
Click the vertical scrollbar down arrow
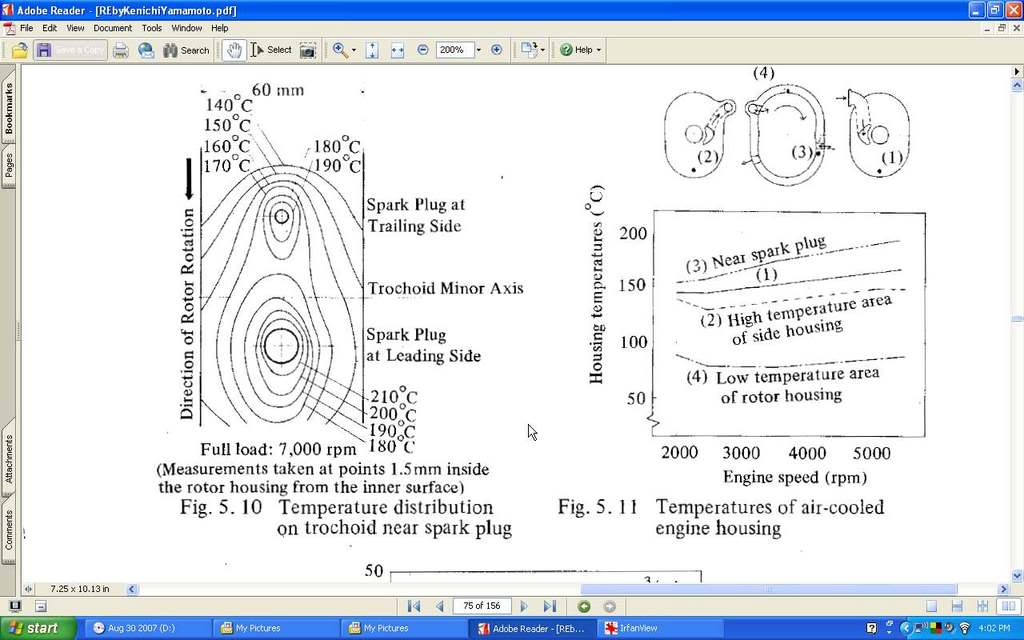click(x=1017, y=576)
